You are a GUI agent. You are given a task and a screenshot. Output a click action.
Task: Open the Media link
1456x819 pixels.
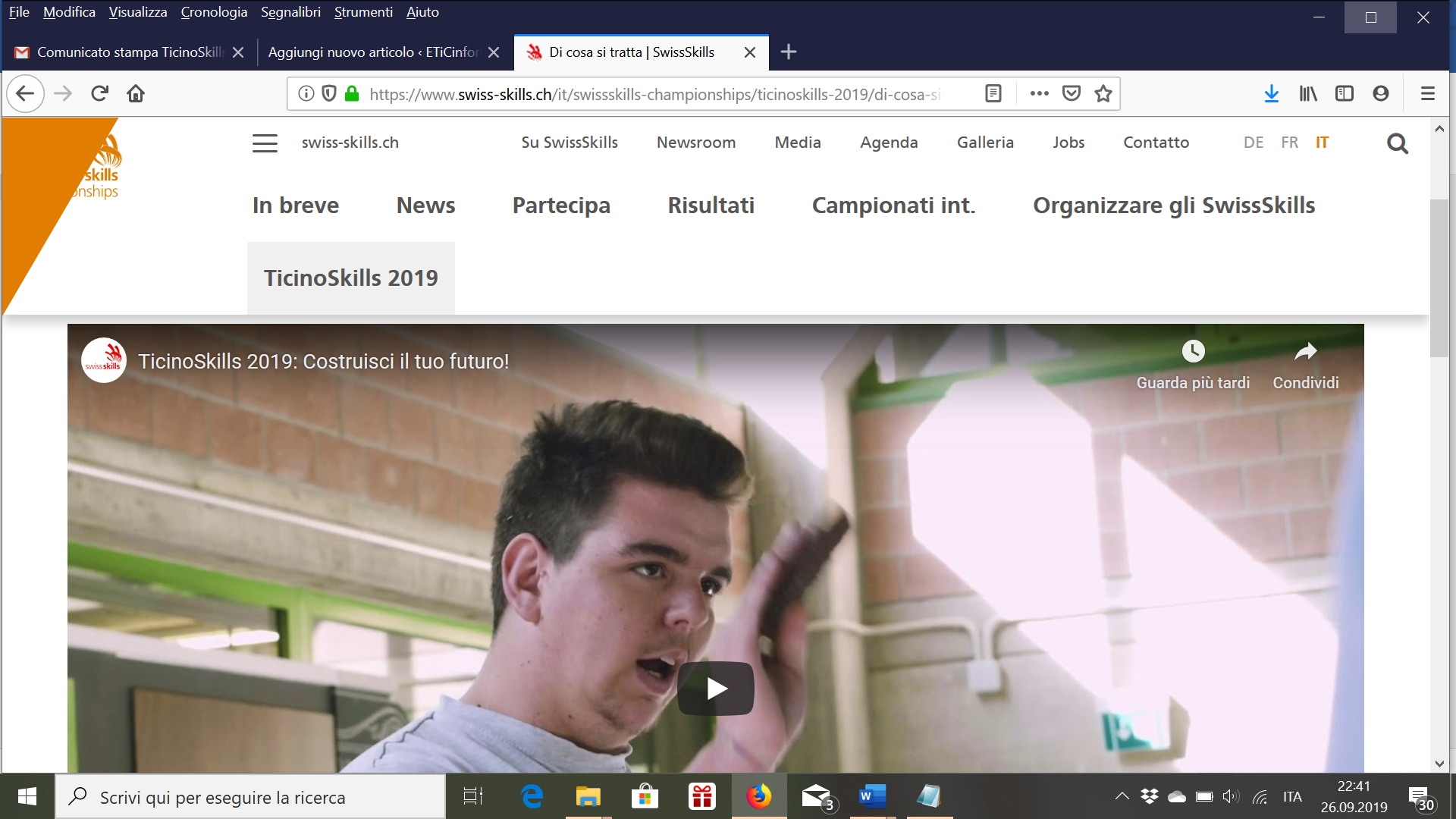(798, 143)
